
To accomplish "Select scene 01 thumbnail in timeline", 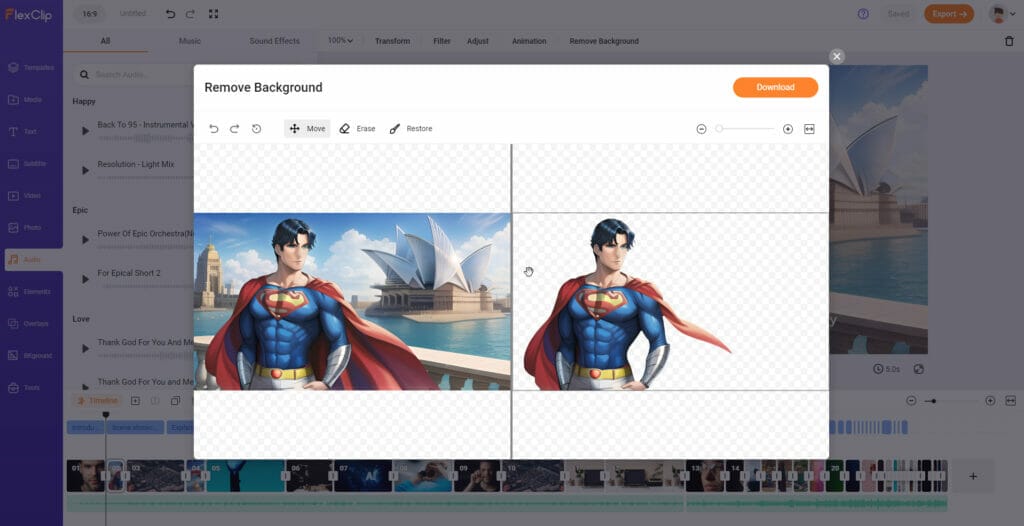I will pos(85,476).
